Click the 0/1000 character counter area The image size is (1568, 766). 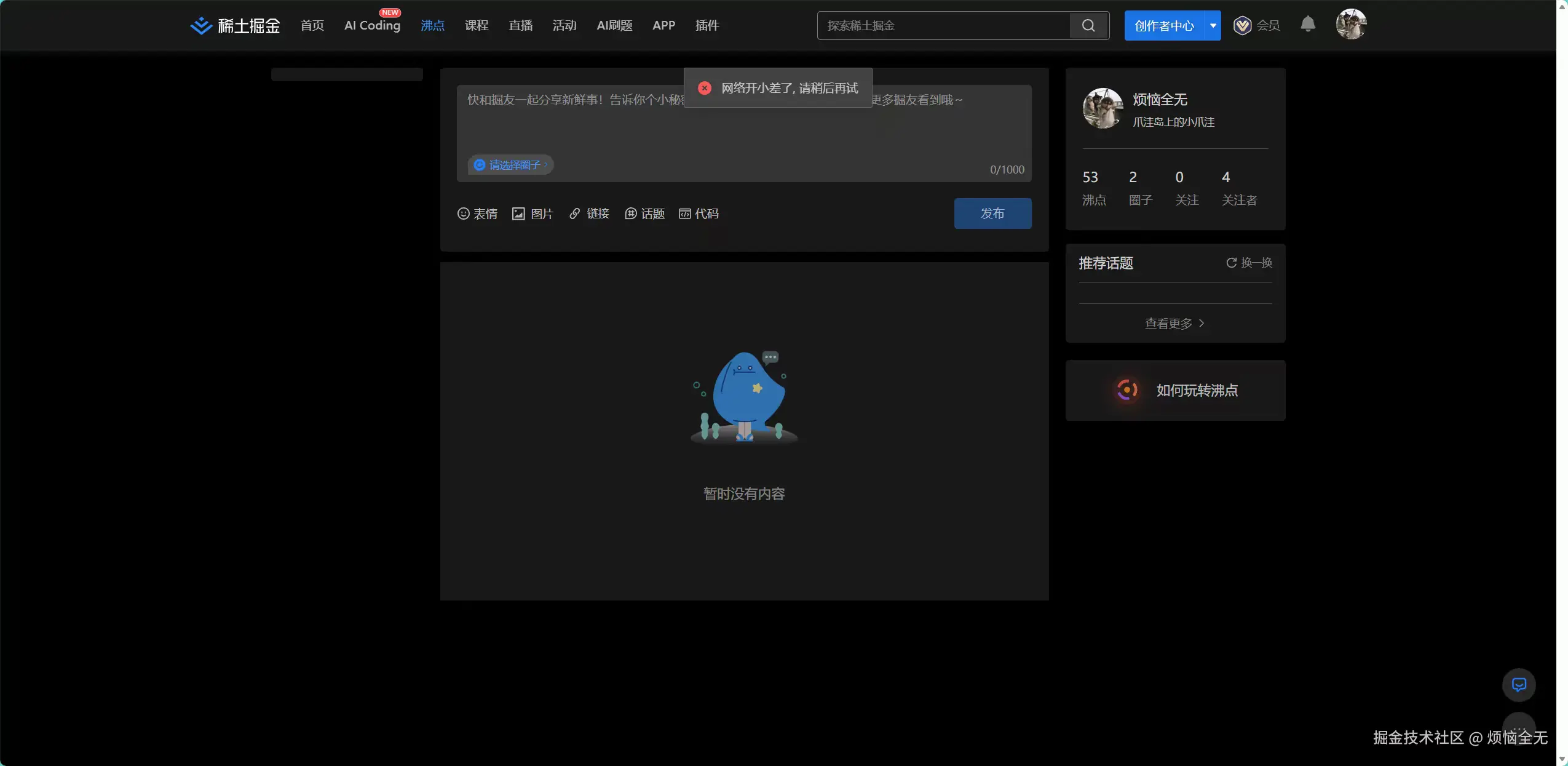click(1008, 169)
